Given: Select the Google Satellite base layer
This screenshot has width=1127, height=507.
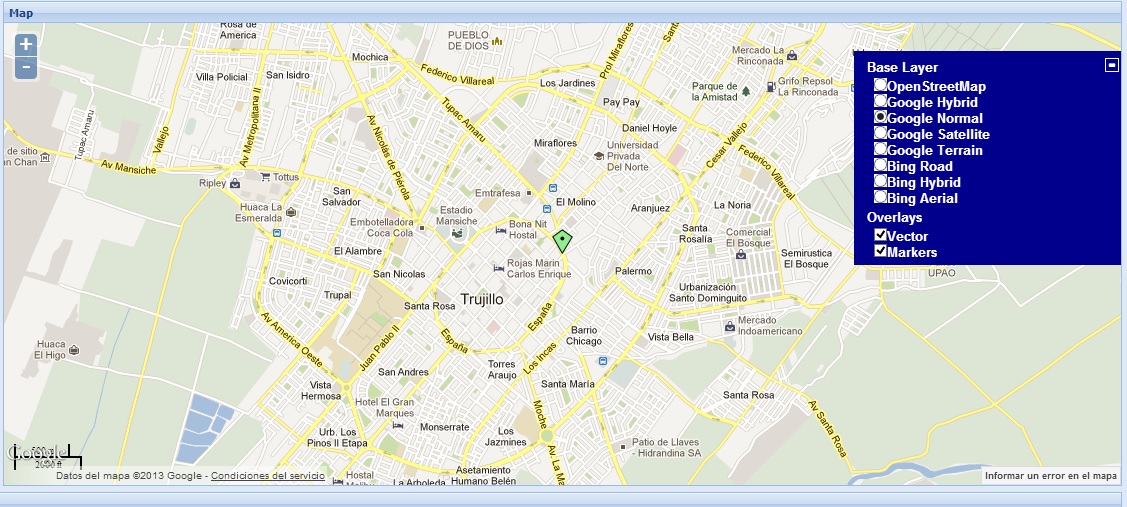Looking at the screenshot, I should point(880,133).
